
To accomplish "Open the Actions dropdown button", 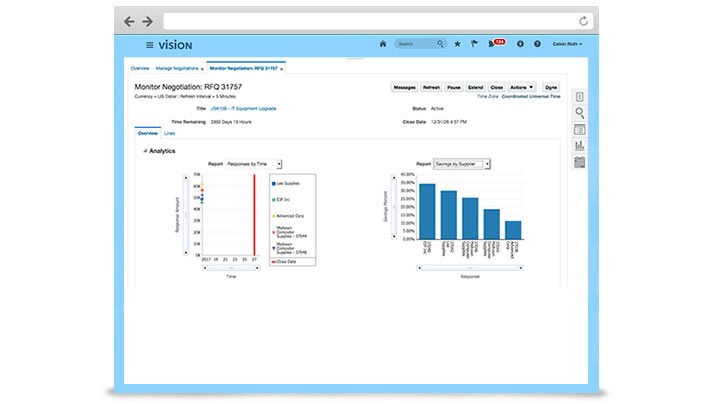I will point(522,88).
